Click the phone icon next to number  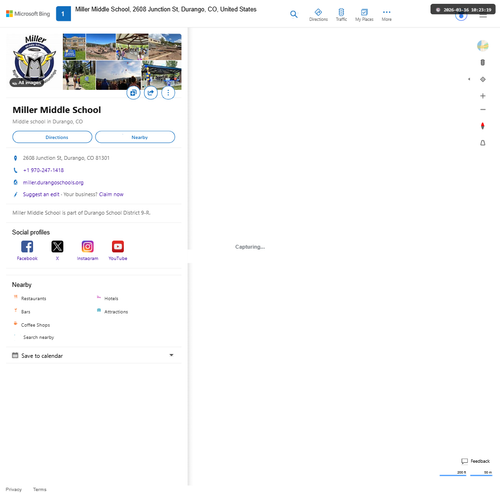coord(15,170)
